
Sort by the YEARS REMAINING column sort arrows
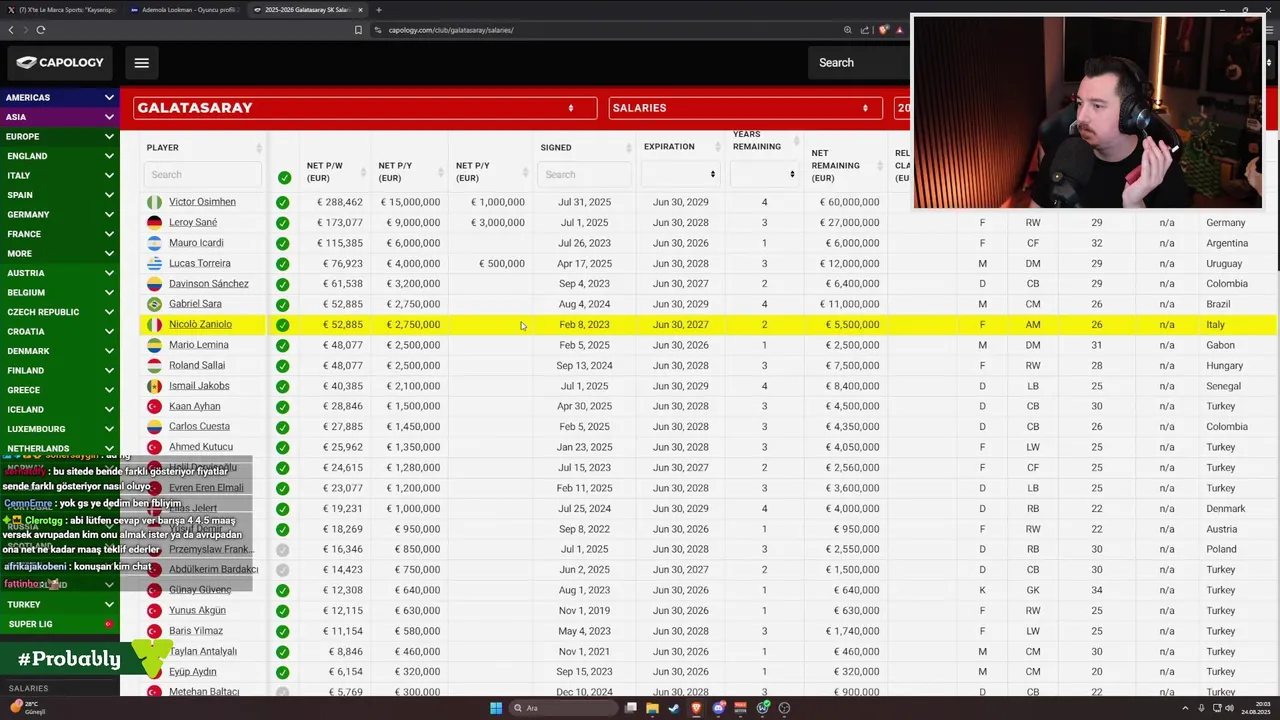pyautogui.click(x=796, y=141)
